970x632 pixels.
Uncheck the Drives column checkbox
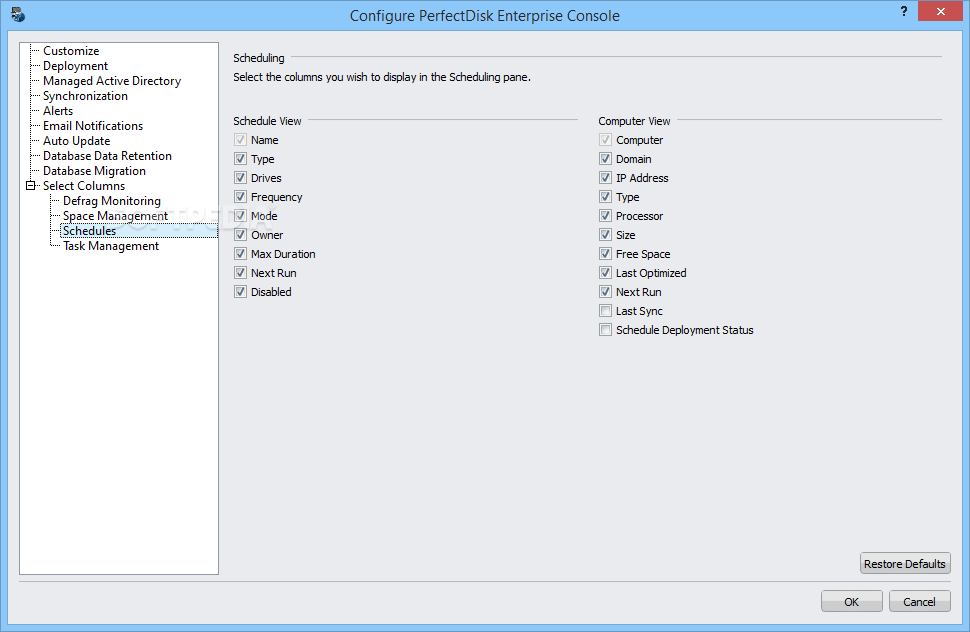tap(241, 178)
